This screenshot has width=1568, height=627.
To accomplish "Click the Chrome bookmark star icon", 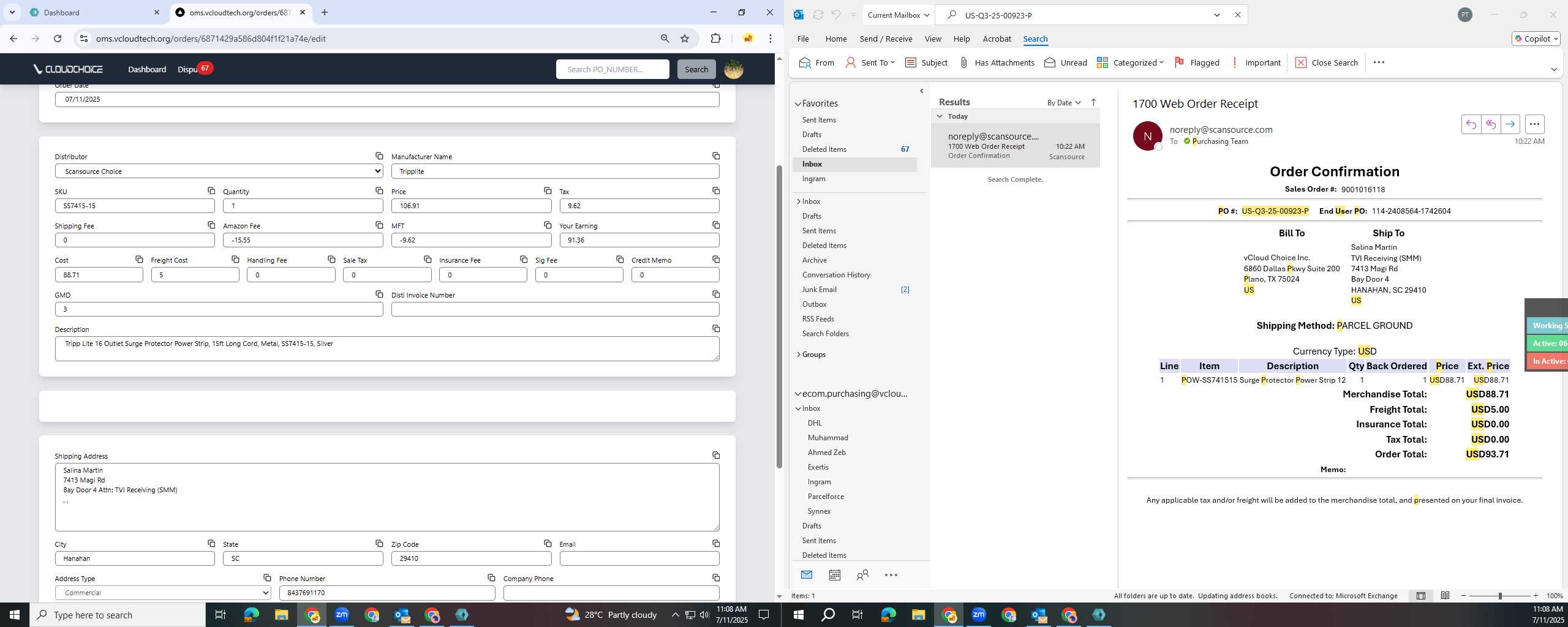I will [x=685, y=39].
